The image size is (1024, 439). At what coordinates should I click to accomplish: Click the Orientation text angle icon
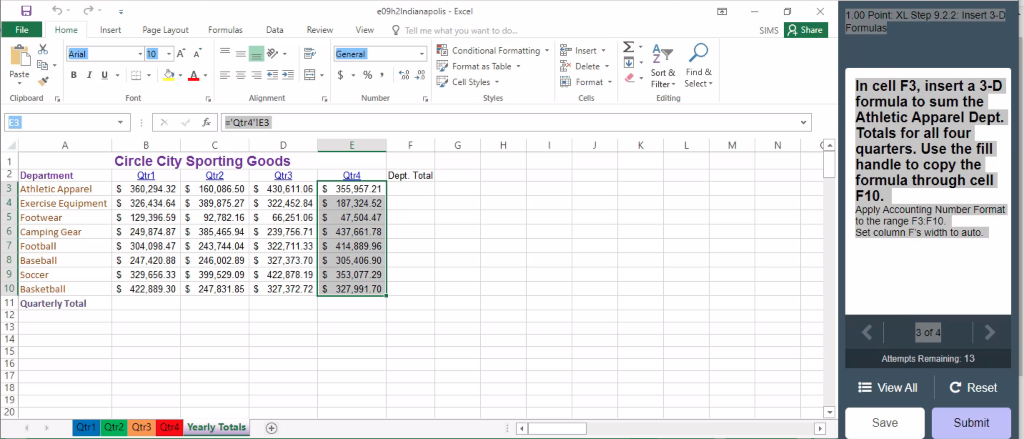(x=272, y=54)
